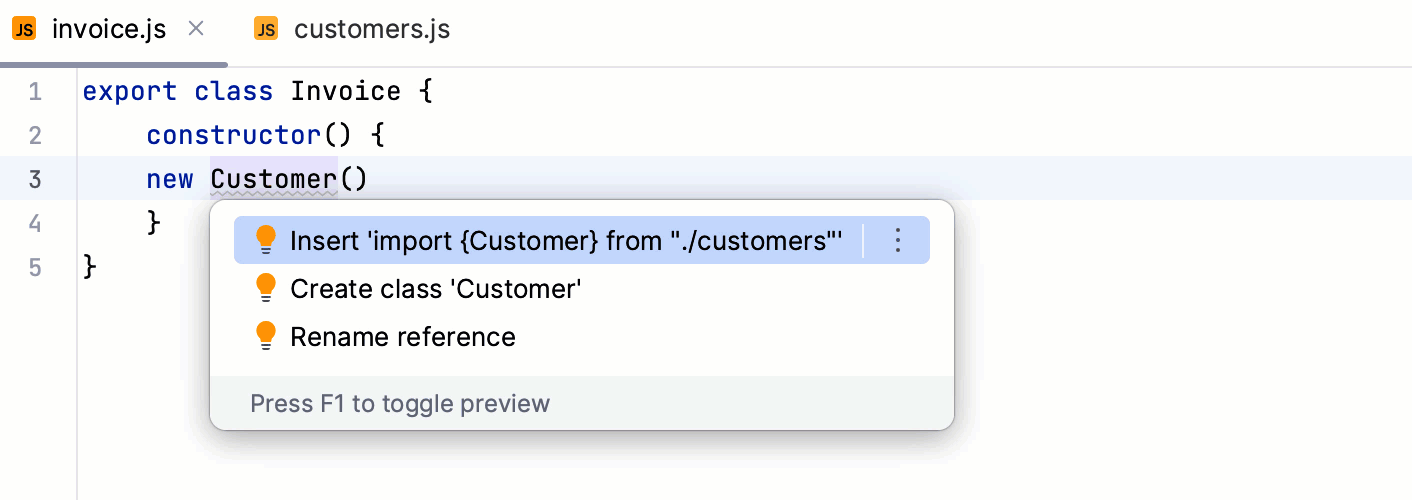
Task: Open the three-dot more options menu
Action: click(897, 240)
